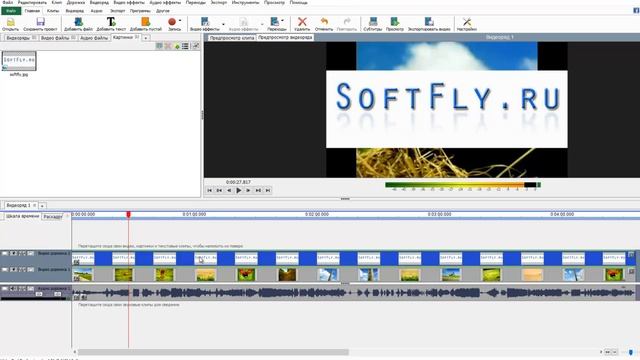Delete selection with red Удалить icon
Screen dimensions: 640x360
click(302, 22)
